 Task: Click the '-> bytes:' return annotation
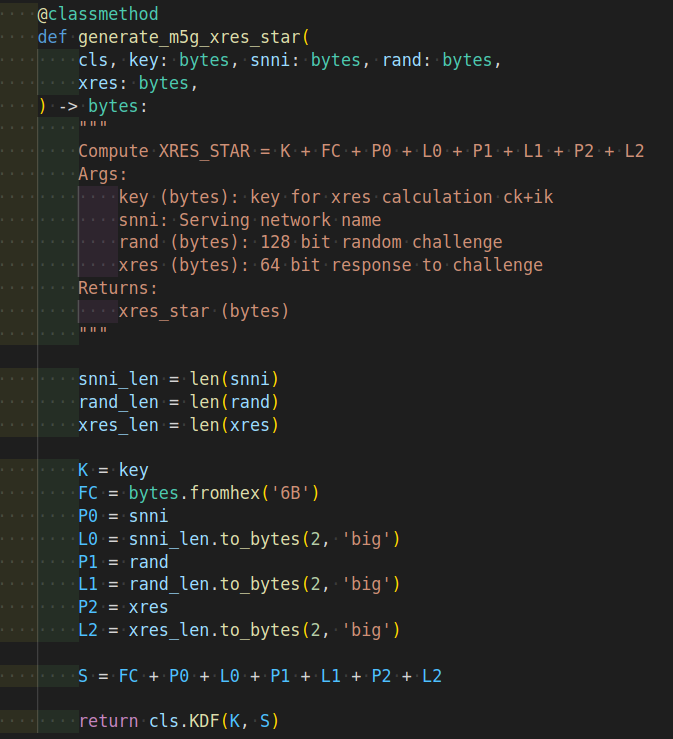(103, 107)
